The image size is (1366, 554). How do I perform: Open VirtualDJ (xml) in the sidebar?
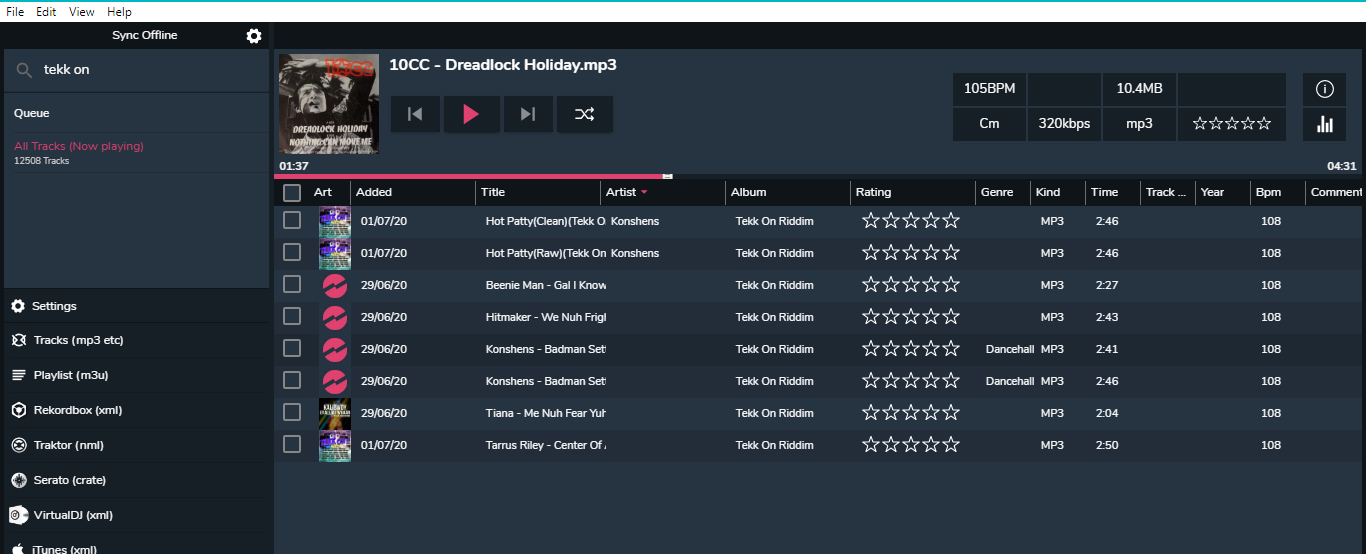point(72,515)
